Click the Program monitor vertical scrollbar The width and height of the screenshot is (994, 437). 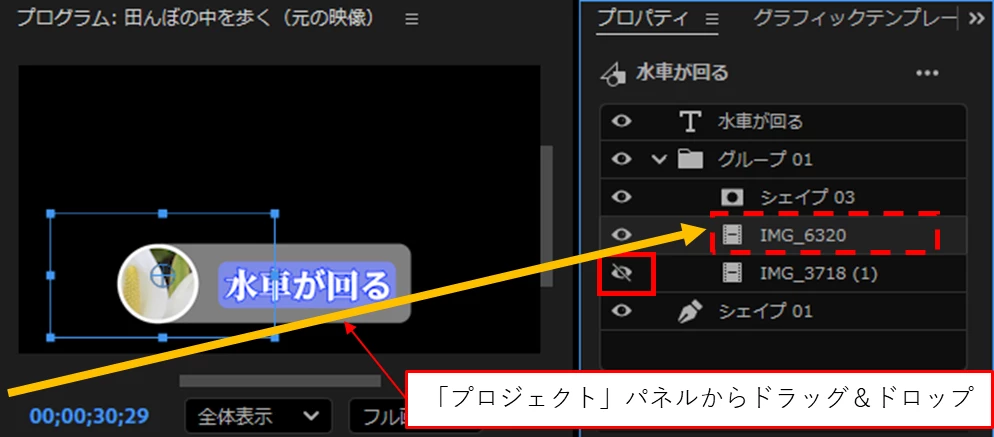coord(546,216)
